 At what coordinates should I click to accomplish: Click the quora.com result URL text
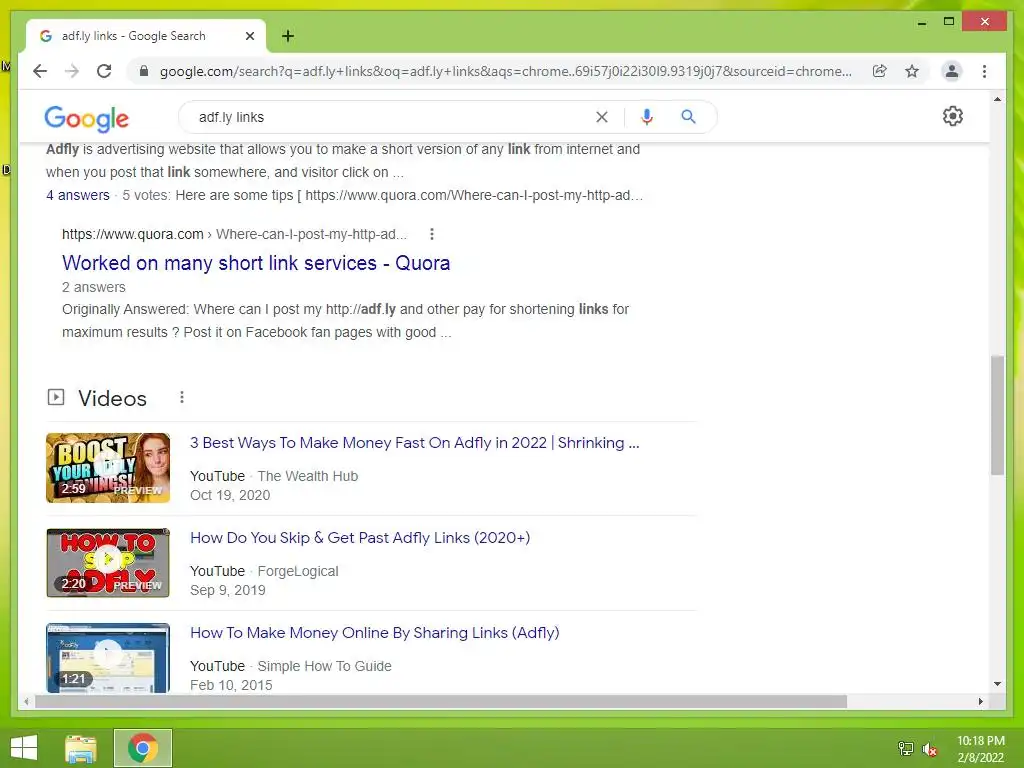coord(234,234)
